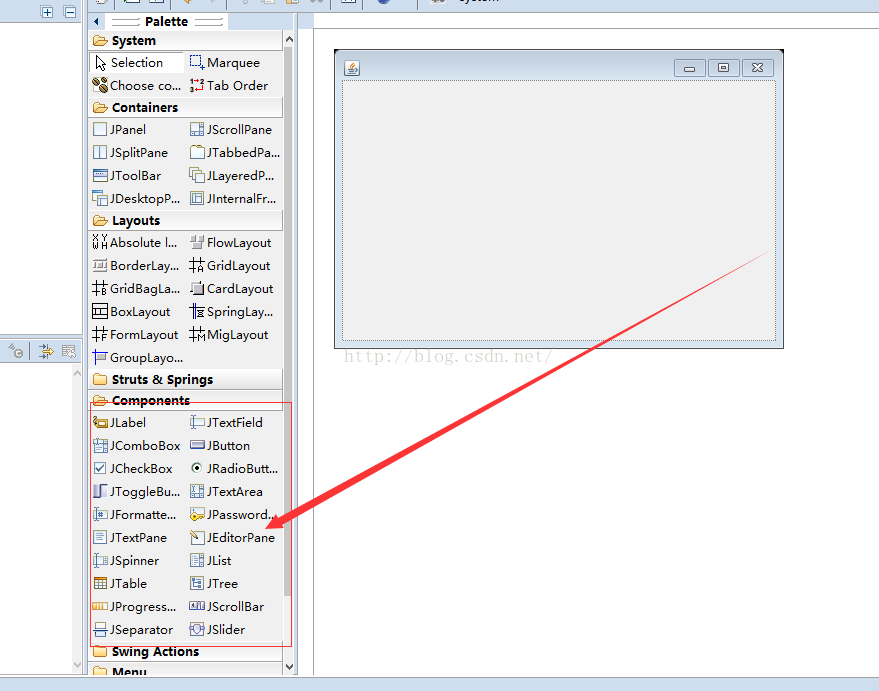This screenshot has width=879, height=691.
Task: Collapse the Layouts palette category
Action: click(186, 220)
